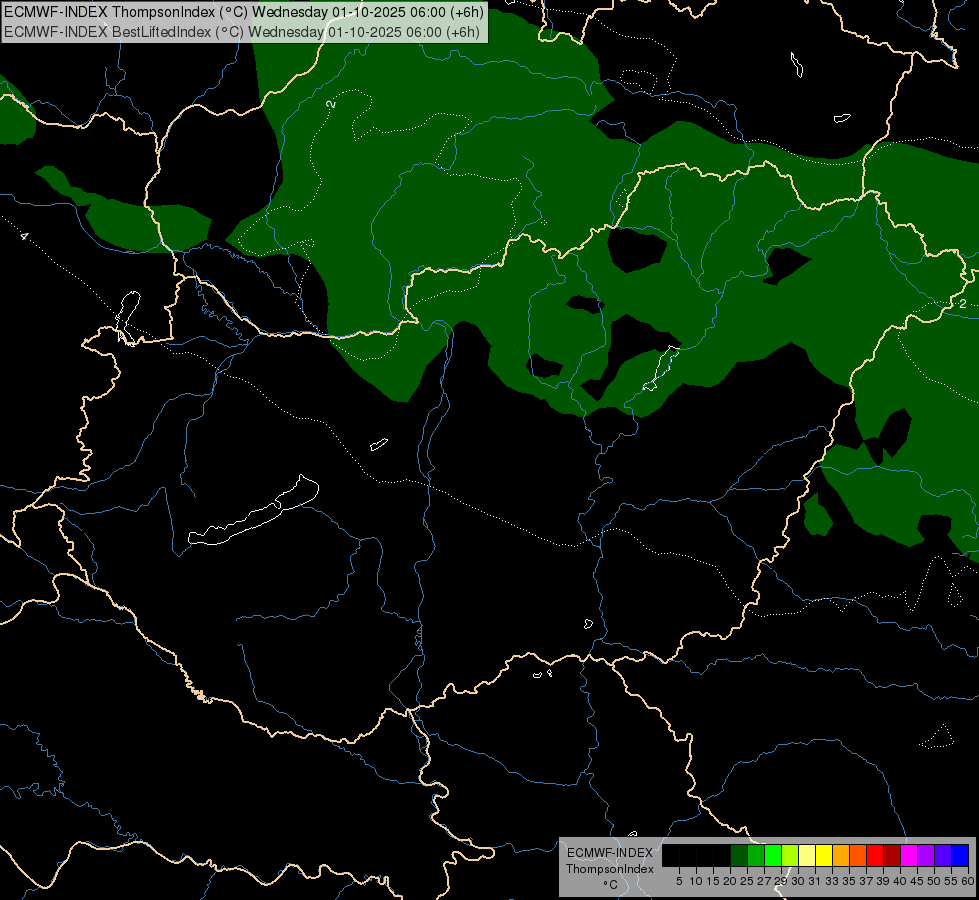Click legend tick label '45'

917,881
